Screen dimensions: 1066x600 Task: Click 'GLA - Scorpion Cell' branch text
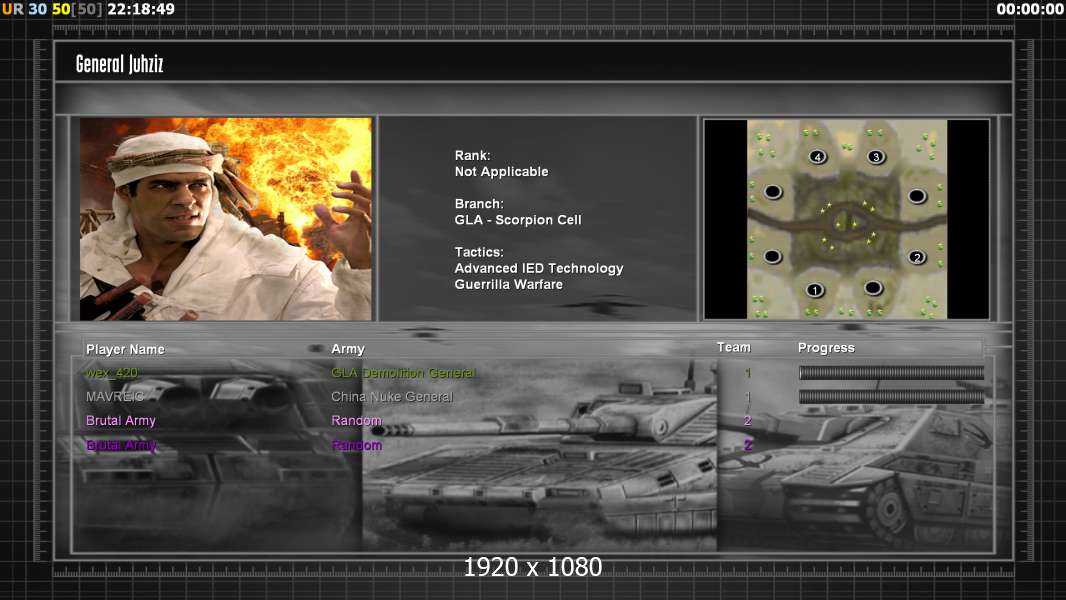coord(518,220)
